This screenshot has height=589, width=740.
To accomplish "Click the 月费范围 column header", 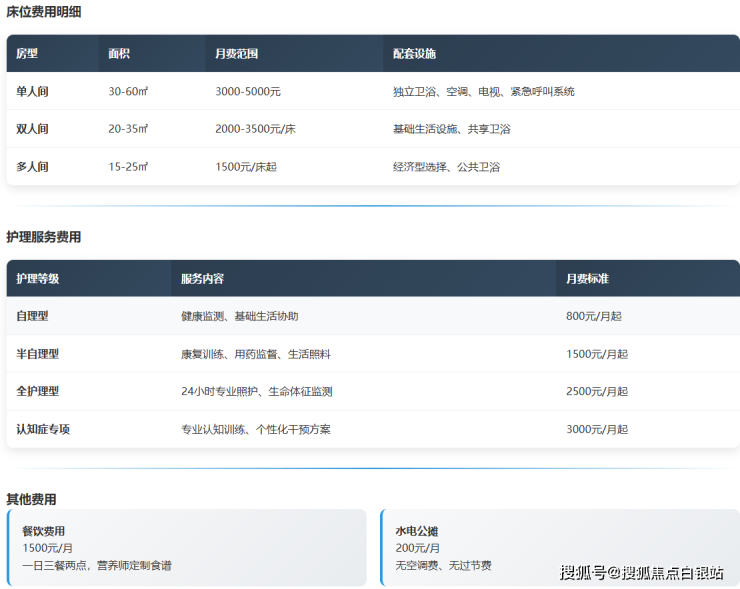I will coord(236,54).
